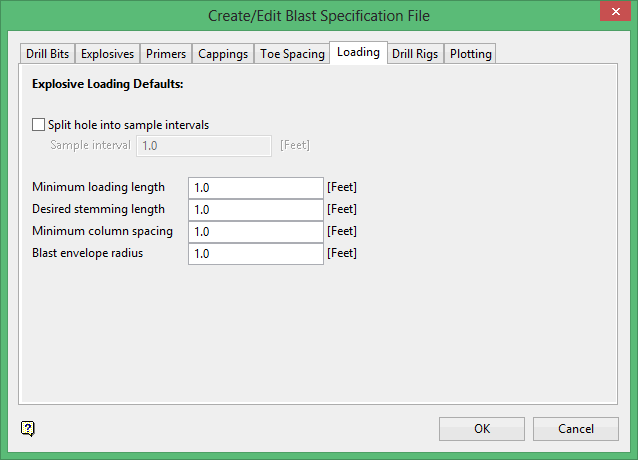This screenshot has height=460, width=638.
Task: Go to the Cappings tab
Action: point(223,54)
